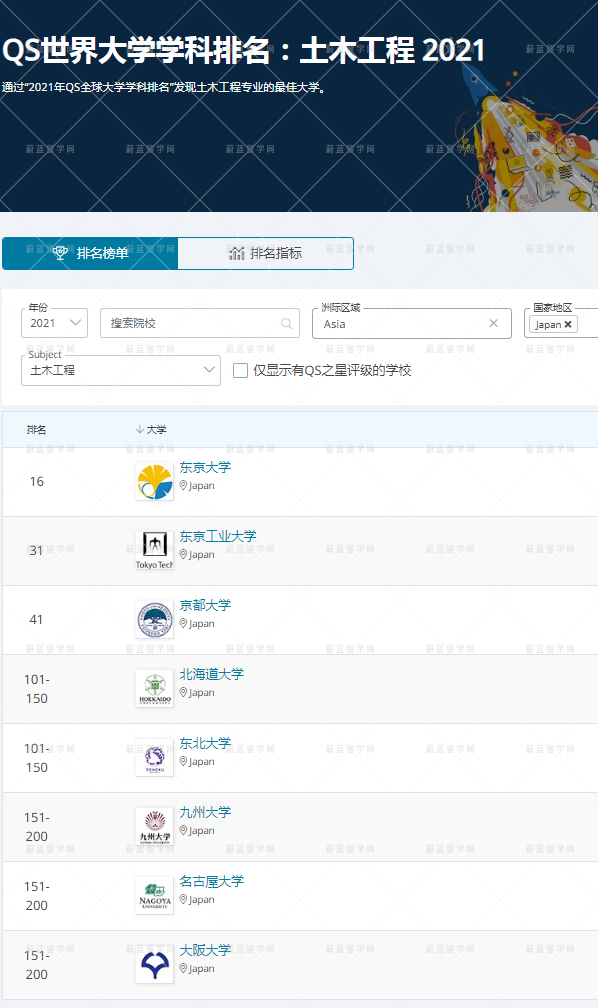Viewport: 598px width, 1008px height.
Task: Open the 东京大学 link
Action: click(205, 467)
